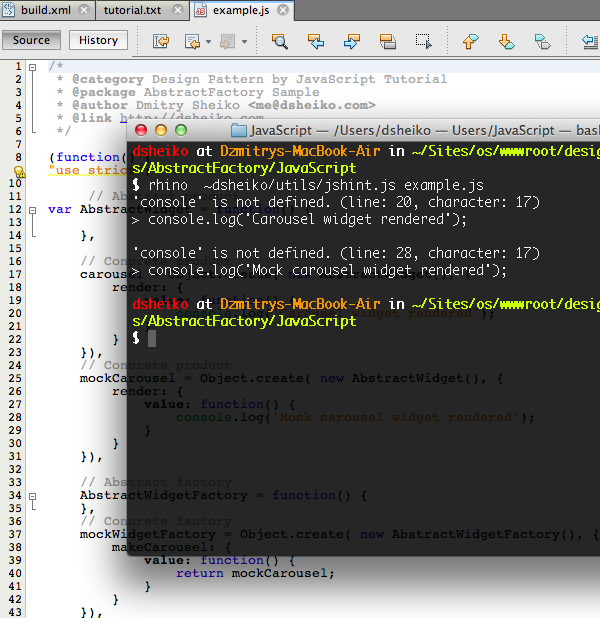Select the example.js tab
Viewport: 600px width, 618px height.
click(241, 10)
